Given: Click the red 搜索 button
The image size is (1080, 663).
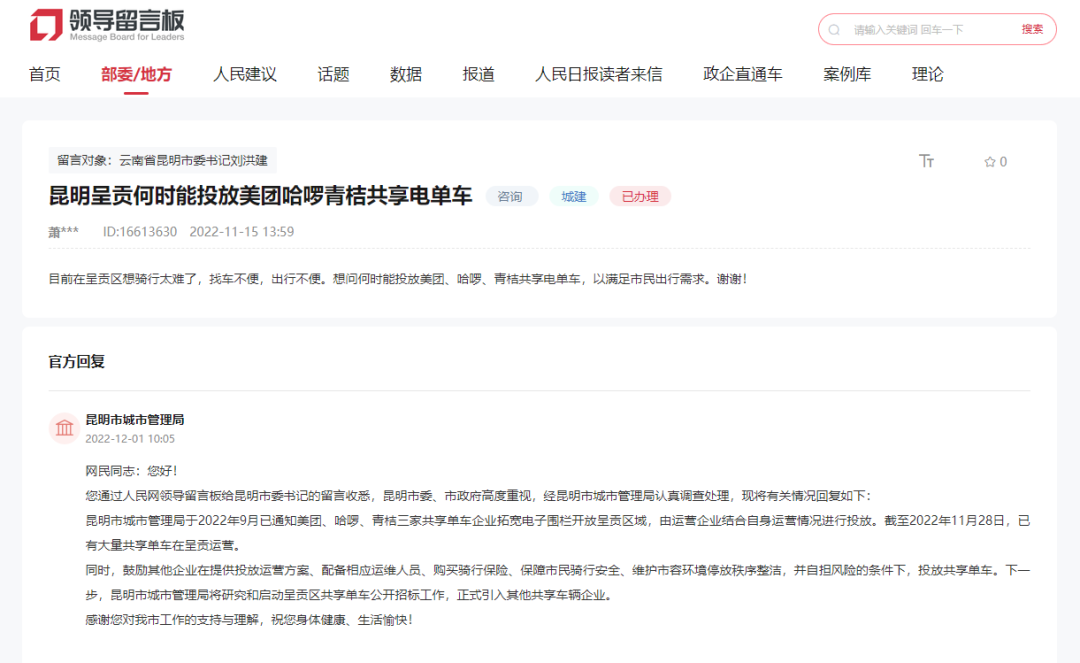Looking at the screenshot, I should click(x=1032, y=29).
